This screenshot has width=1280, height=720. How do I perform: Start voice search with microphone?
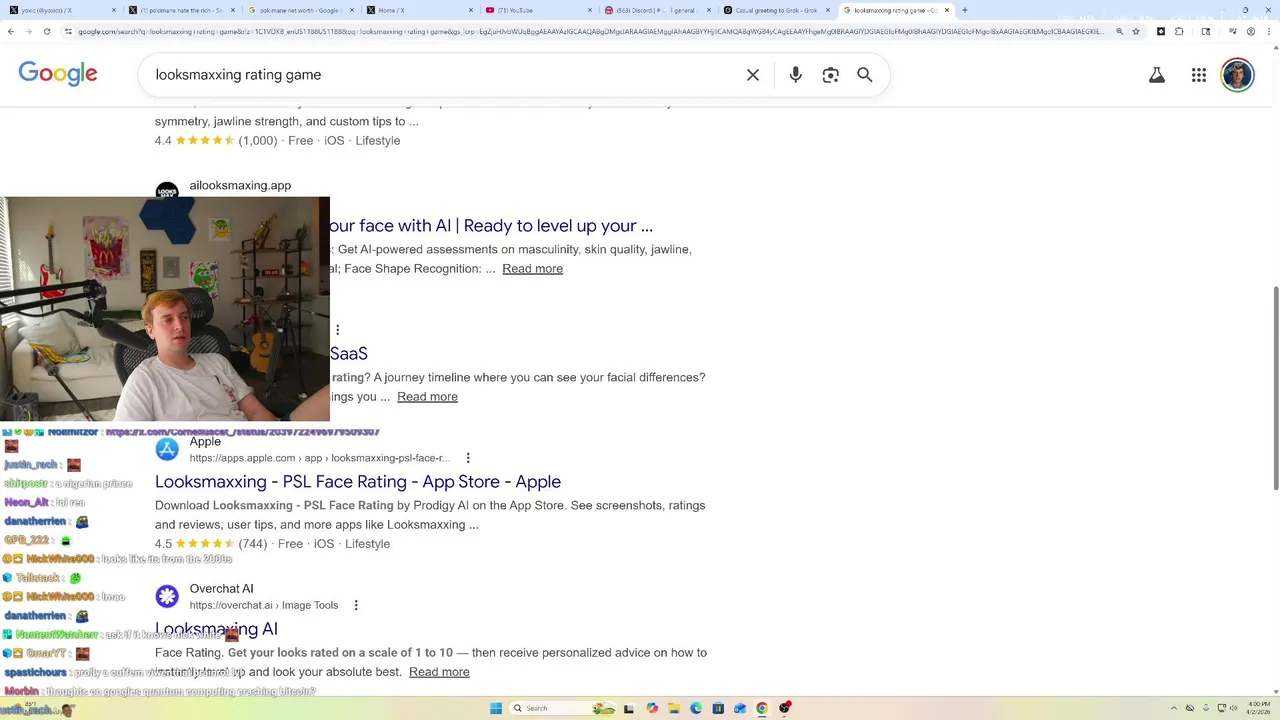coord(795,75)
